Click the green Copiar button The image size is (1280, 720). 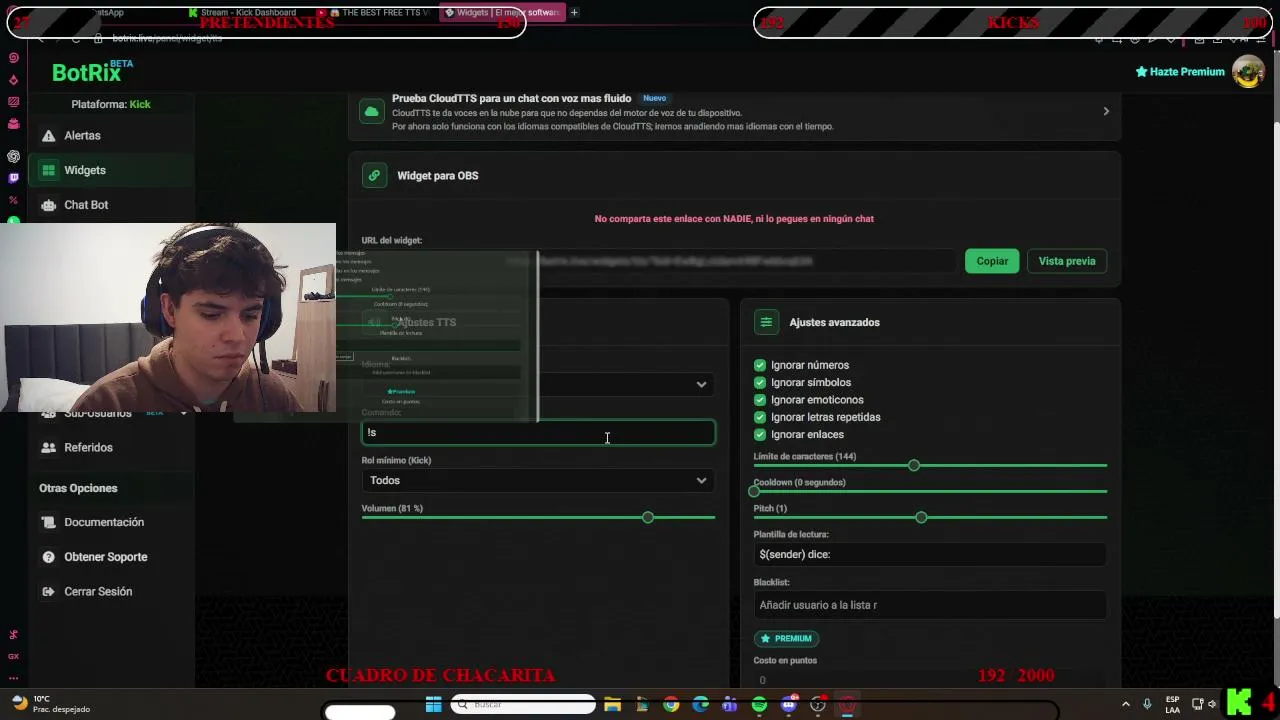click(x=992, y=261)
